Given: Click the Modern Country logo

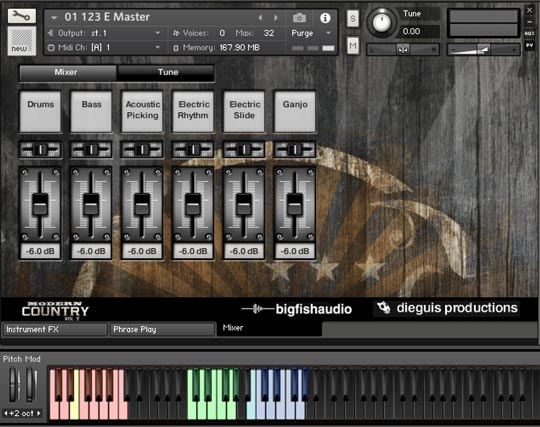Looking at the screenshot, I should [x=55, y=310].
